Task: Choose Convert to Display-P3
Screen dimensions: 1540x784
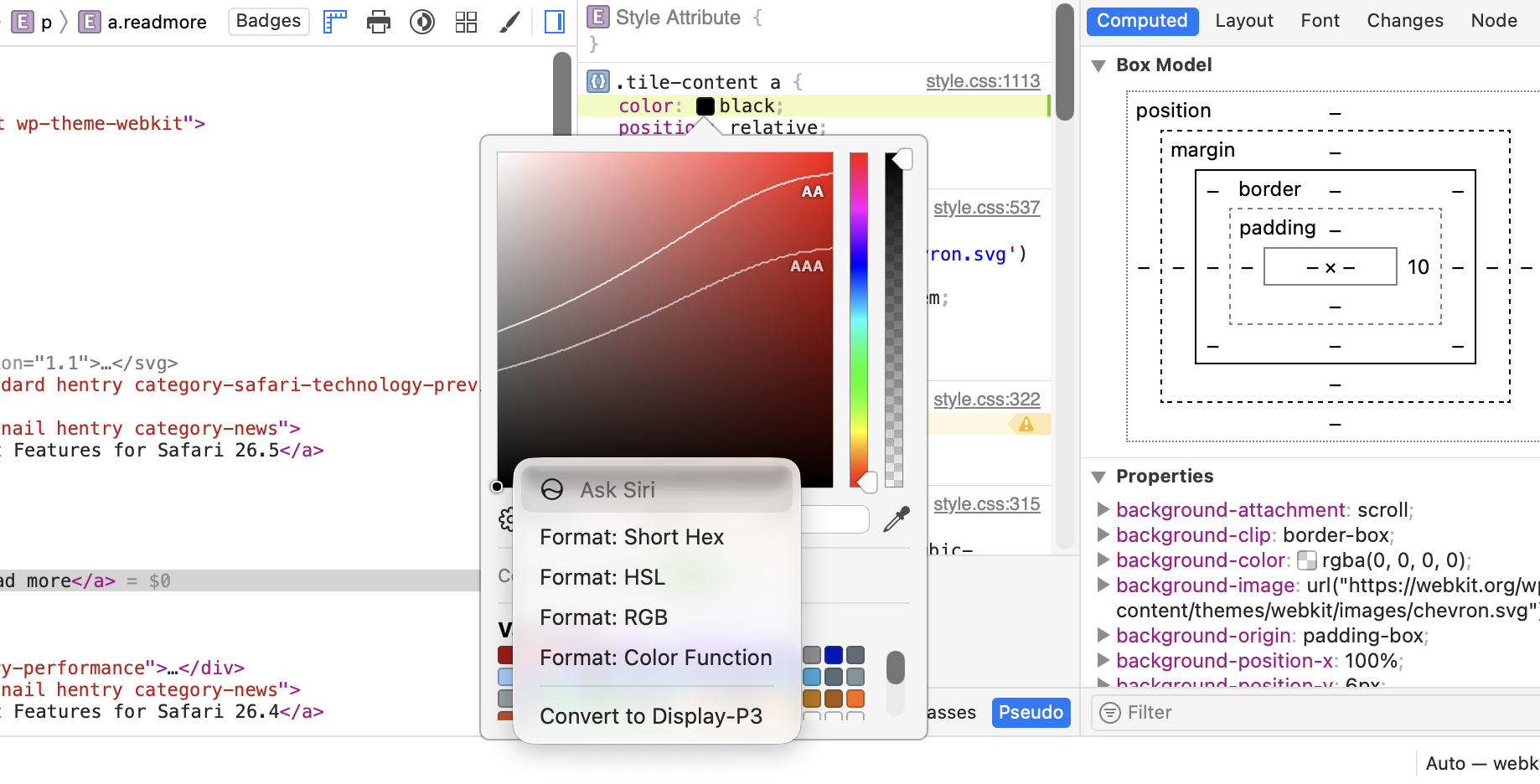Action: click(x=657, y=716)
